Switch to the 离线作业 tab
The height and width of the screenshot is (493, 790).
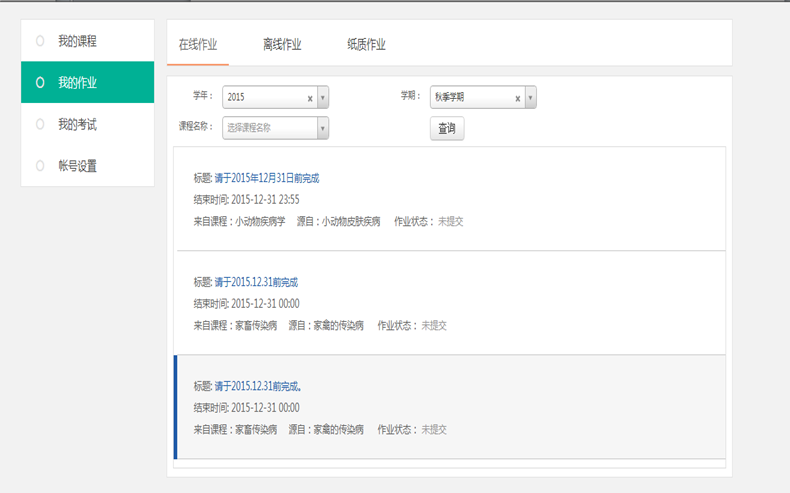pos(282,45)
